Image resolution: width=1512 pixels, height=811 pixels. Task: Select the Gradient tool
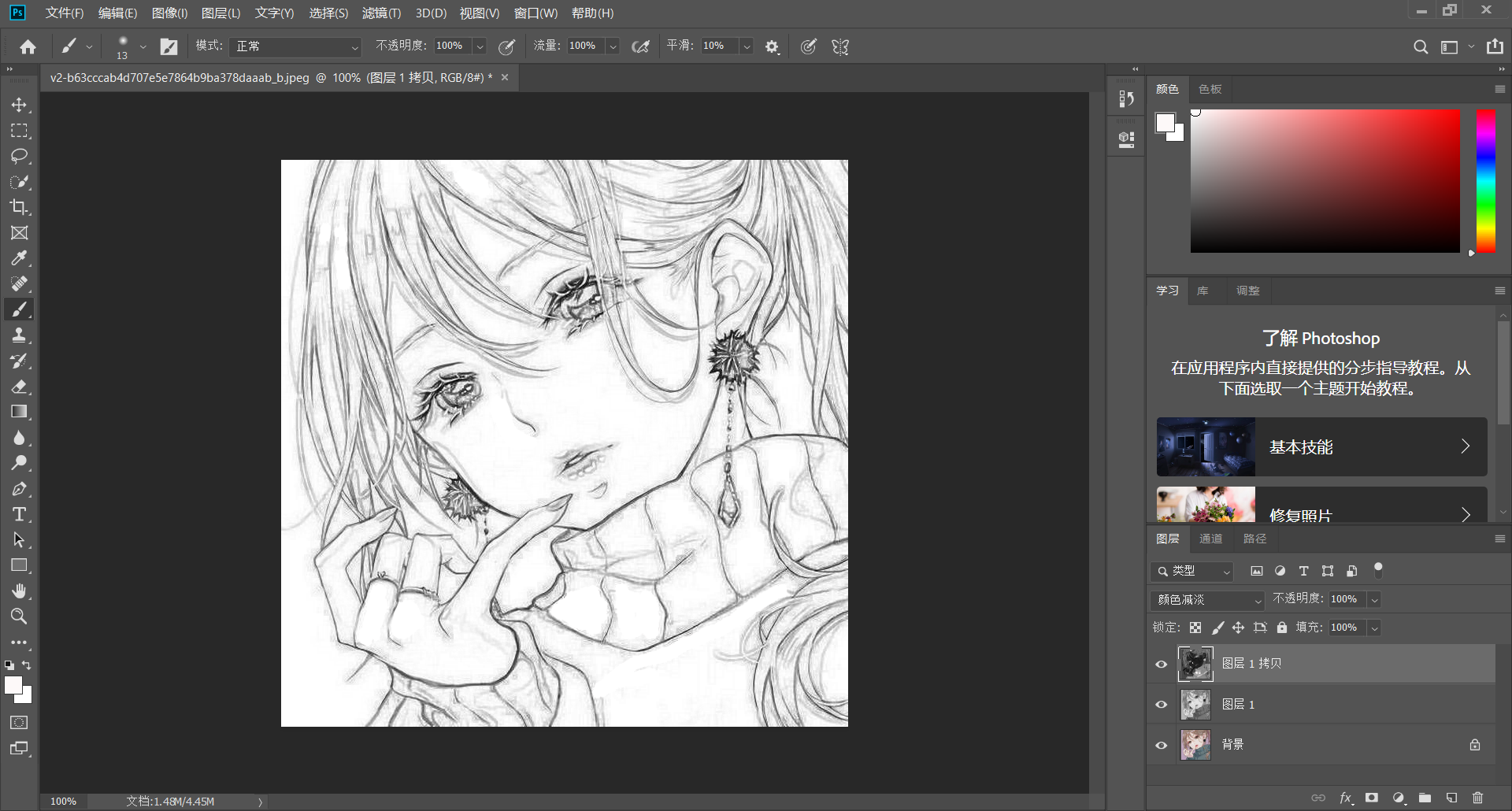[x=19, y=412]
